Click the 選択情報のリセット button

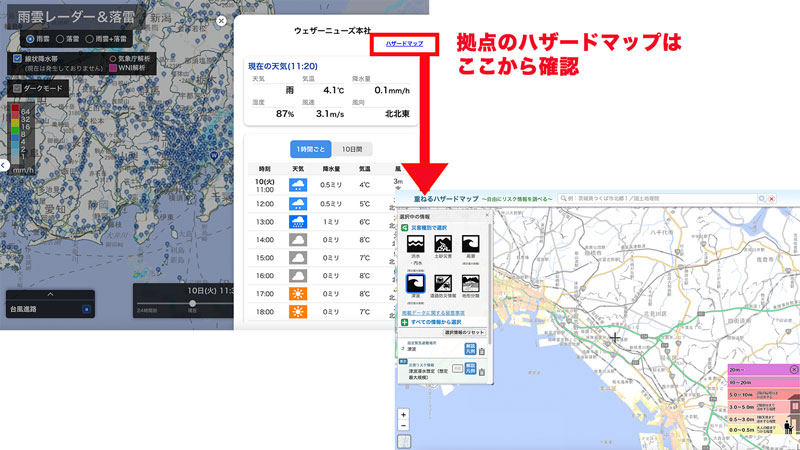pos(464,332)
